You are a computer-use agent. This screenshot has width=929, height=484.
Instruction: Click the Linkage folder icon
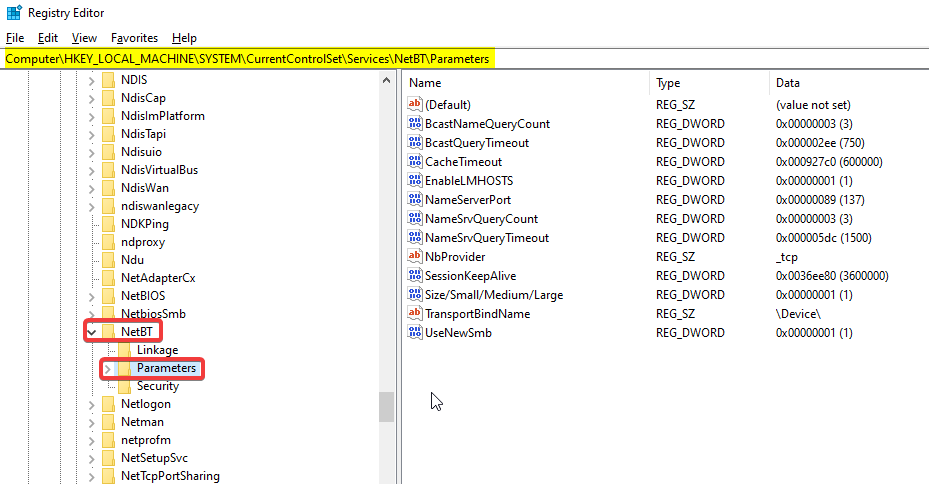pos(124,350)
